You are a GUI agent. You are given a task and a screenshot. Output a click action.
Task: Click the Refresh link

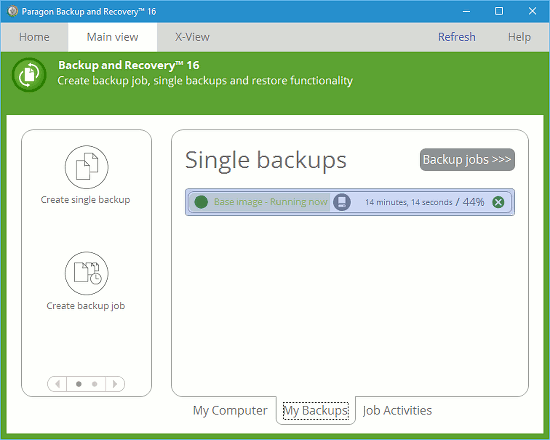pos(457,37)
